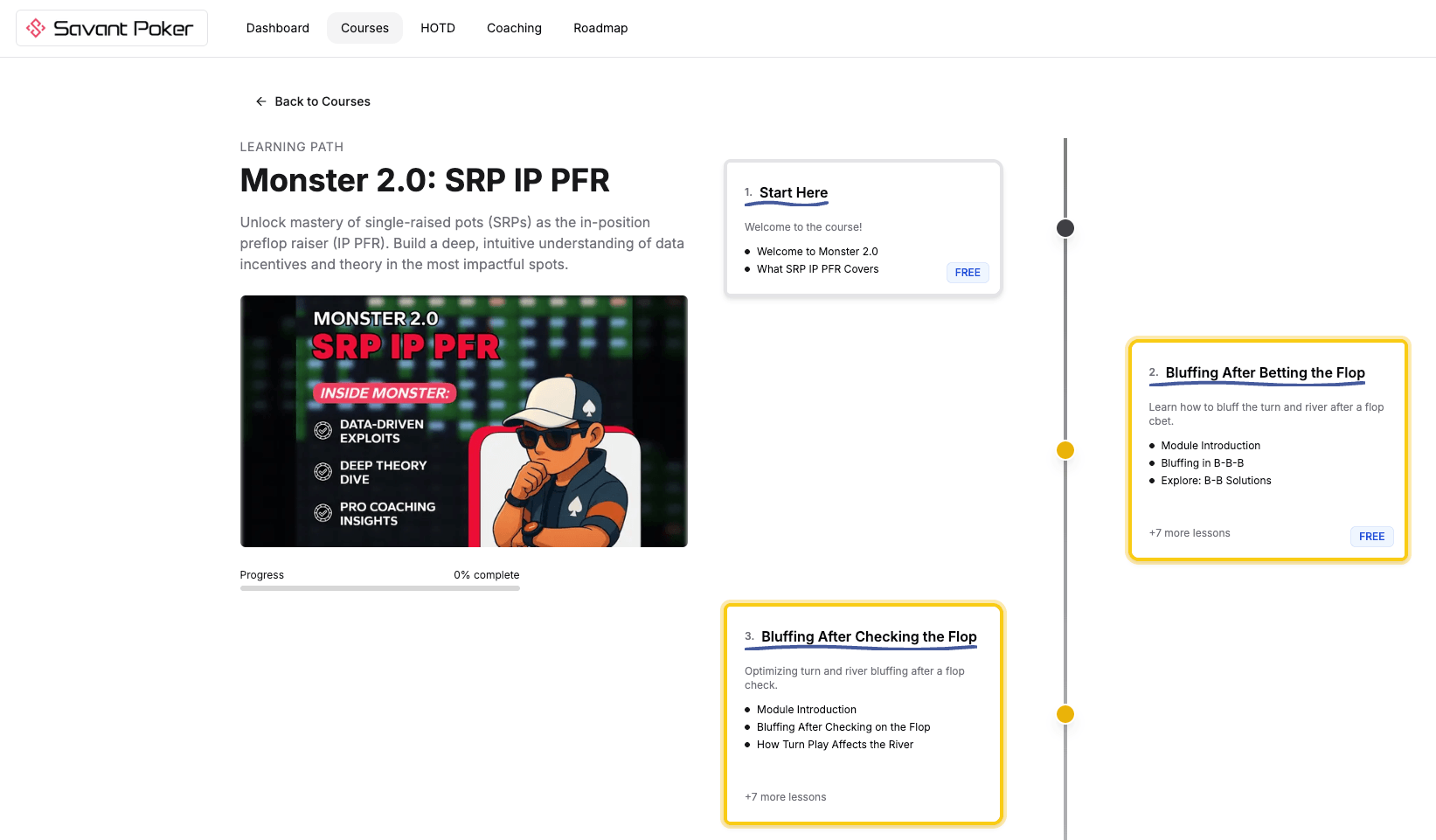This screenshot has height=840, width=1436.
Task: Open Module Introduction in Betting the Flop card
Action: (1211, 446)
